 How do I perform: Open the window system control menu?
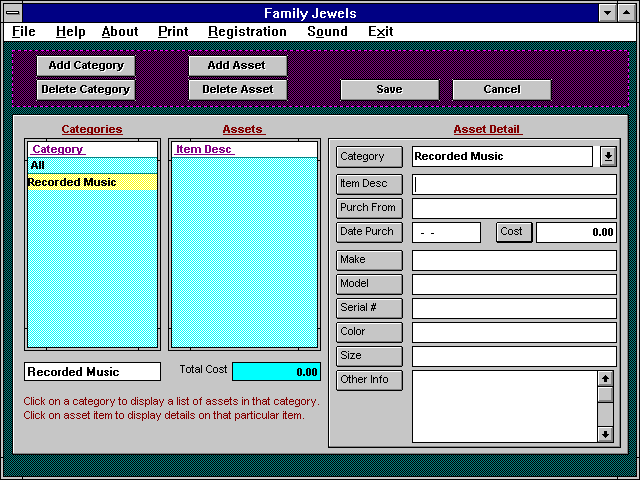(x=11, y=12)
